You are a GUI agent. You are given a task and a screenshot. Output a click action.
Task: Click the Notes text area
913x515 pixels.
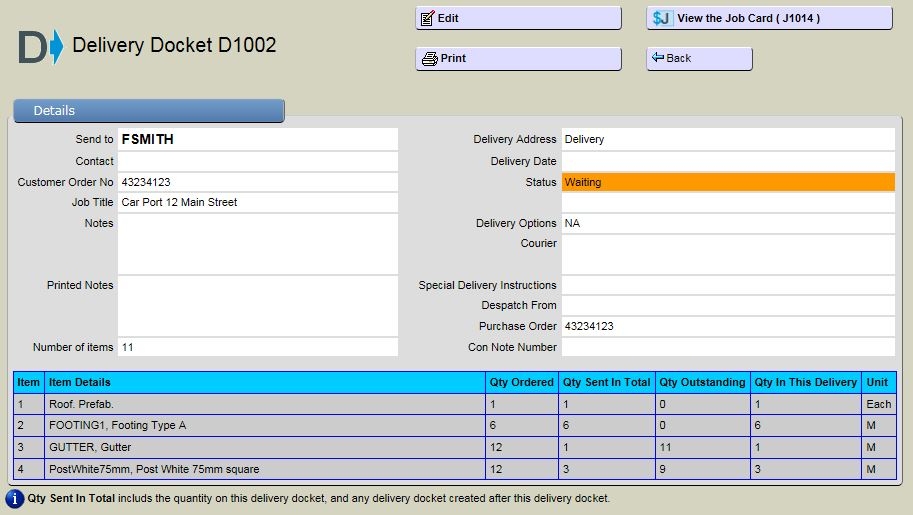(257, 243)
